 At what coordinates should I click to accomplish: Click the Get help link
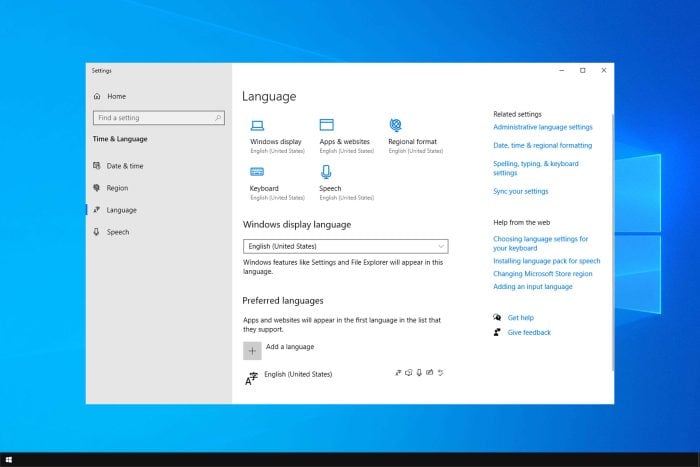521,317
